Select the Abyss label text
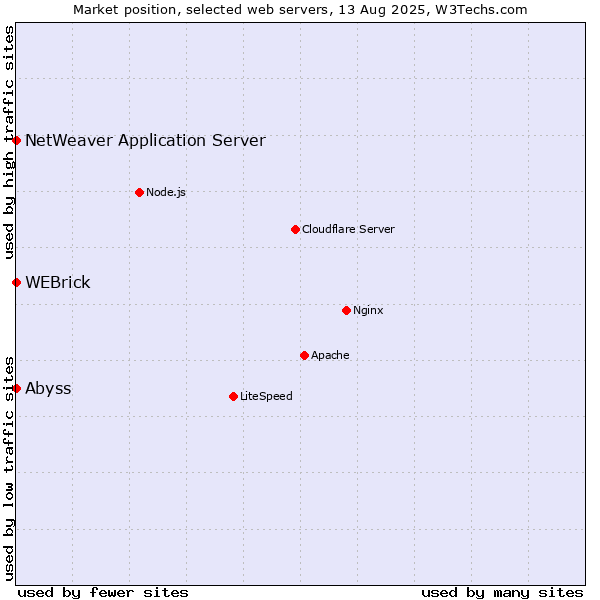Screen dimensions: 600x600 click(48, 388)
